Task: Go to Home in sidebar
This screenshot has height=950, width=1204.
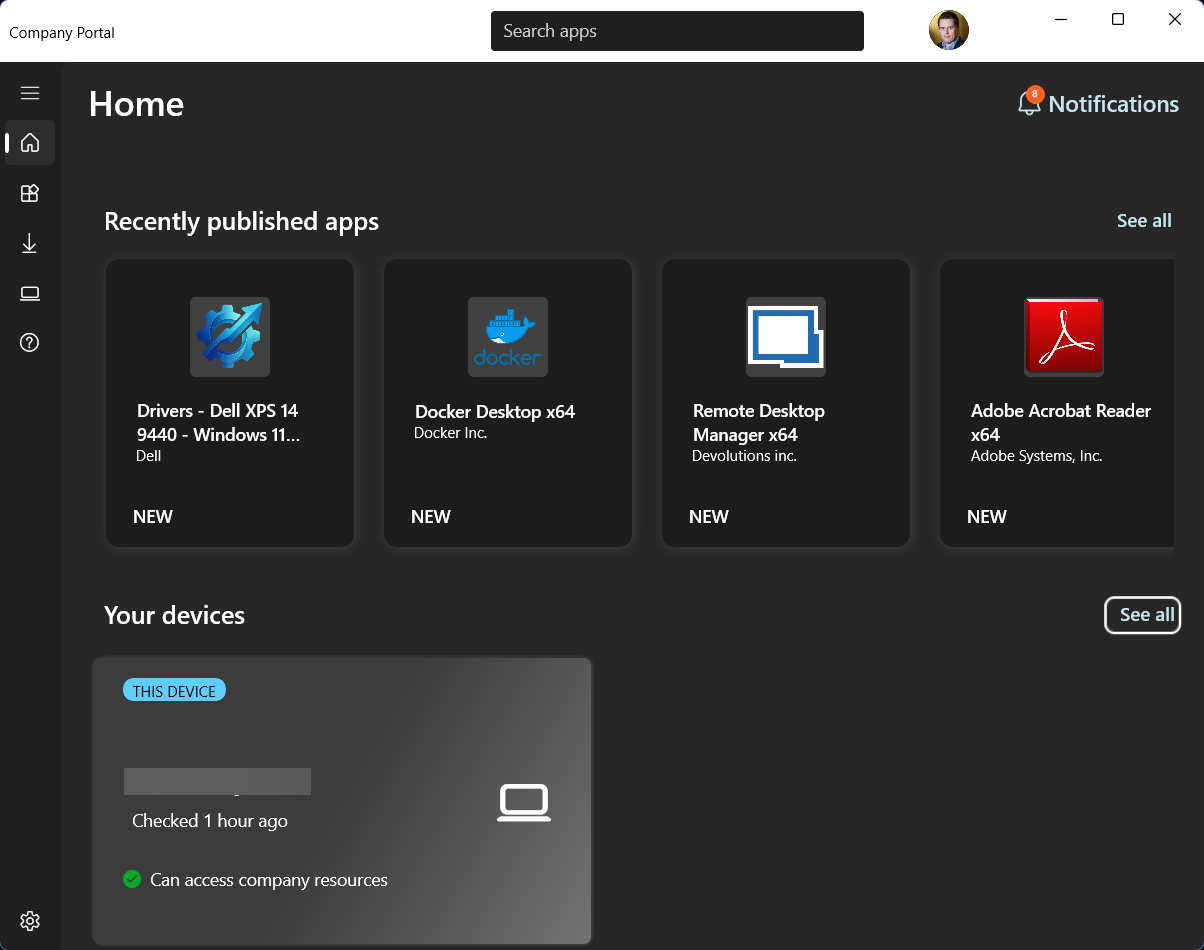Action: 30,142
